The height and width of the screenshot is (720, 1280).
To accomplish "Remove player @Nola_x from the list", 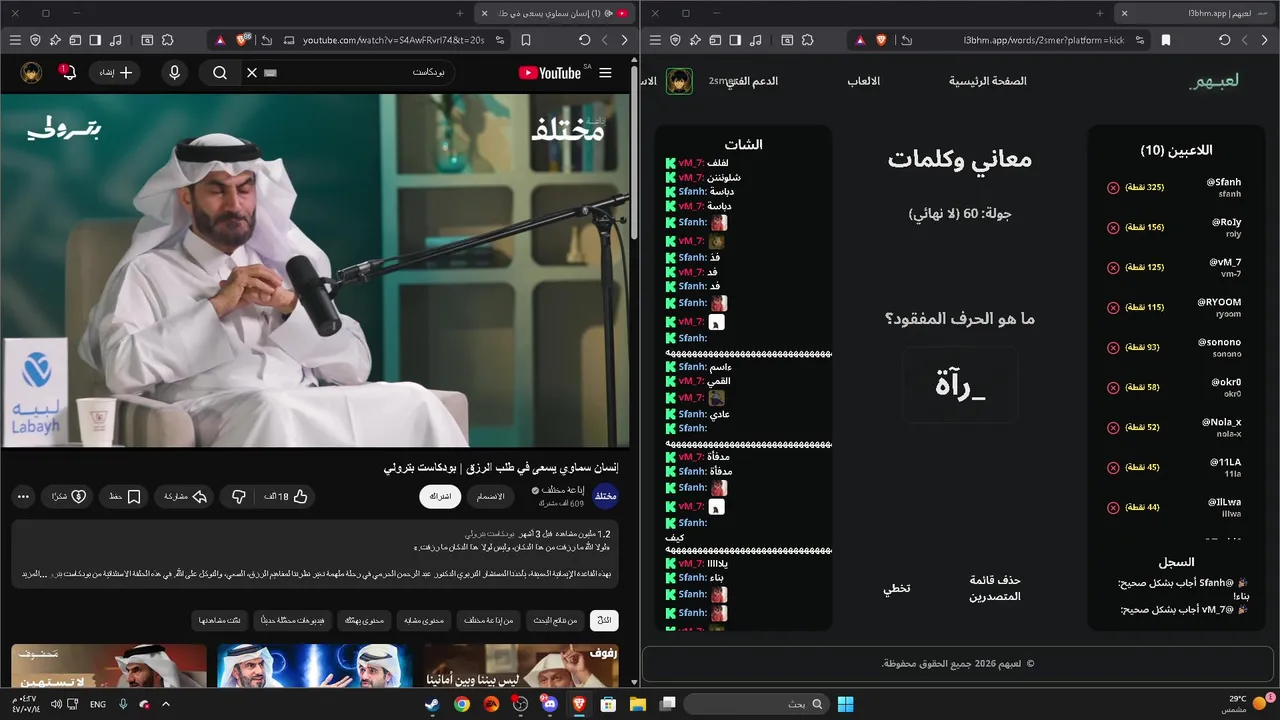I will [x=1113, y=428].
